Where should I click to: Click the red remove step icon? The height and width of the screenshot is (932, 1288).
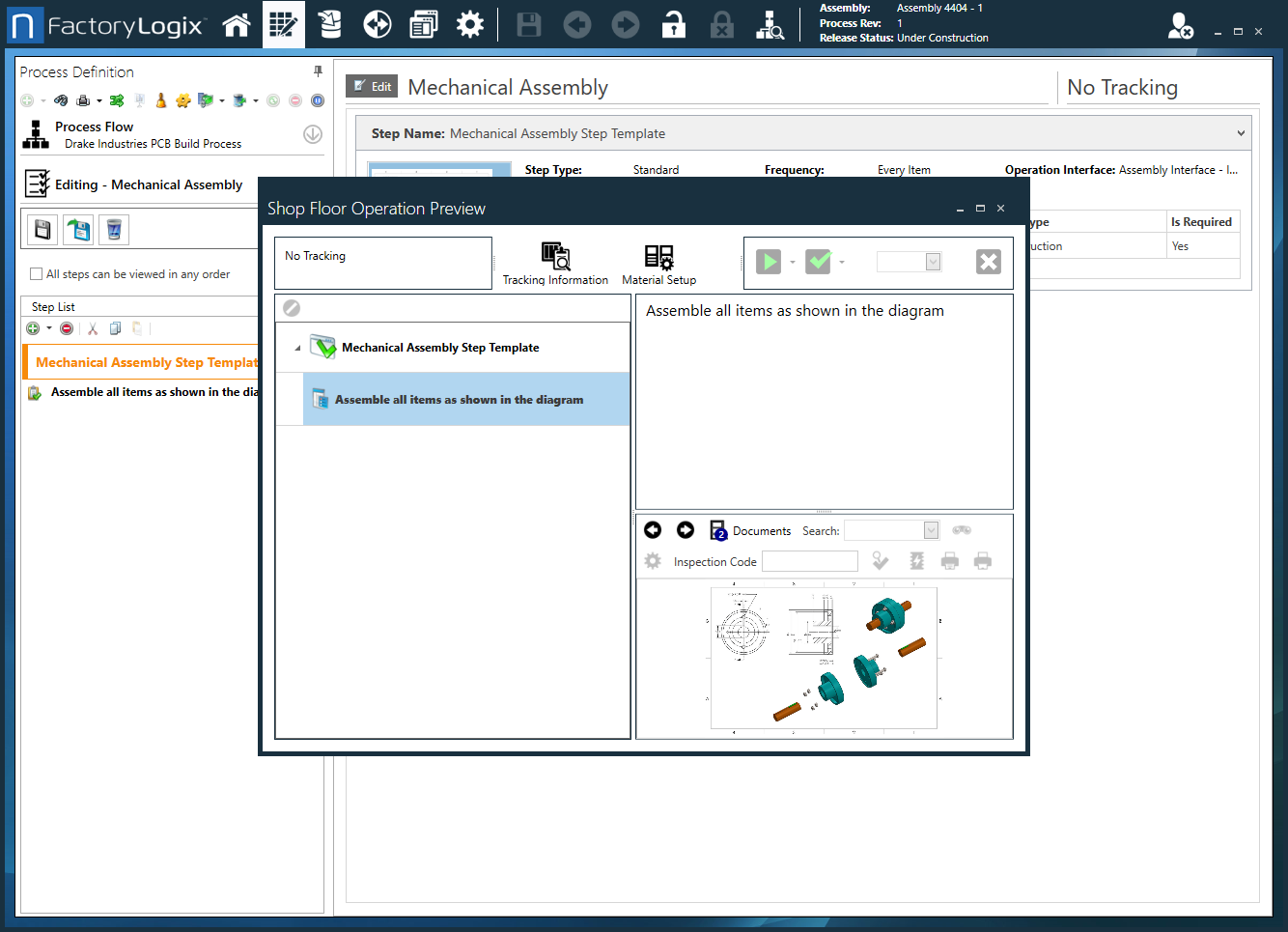[67, 328]
